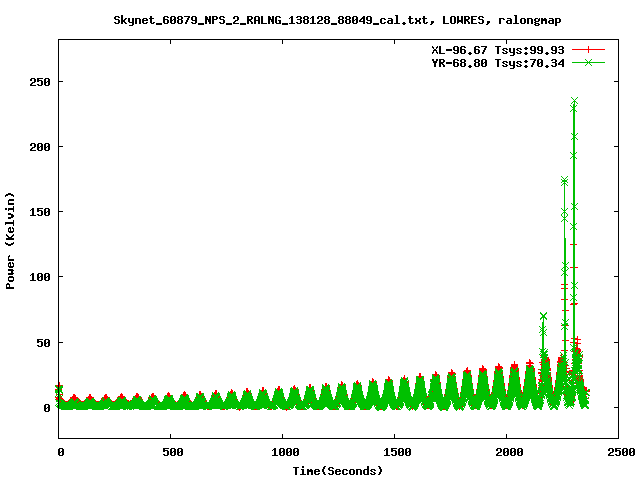Click the y-axis tick label 250

point(40,82)
